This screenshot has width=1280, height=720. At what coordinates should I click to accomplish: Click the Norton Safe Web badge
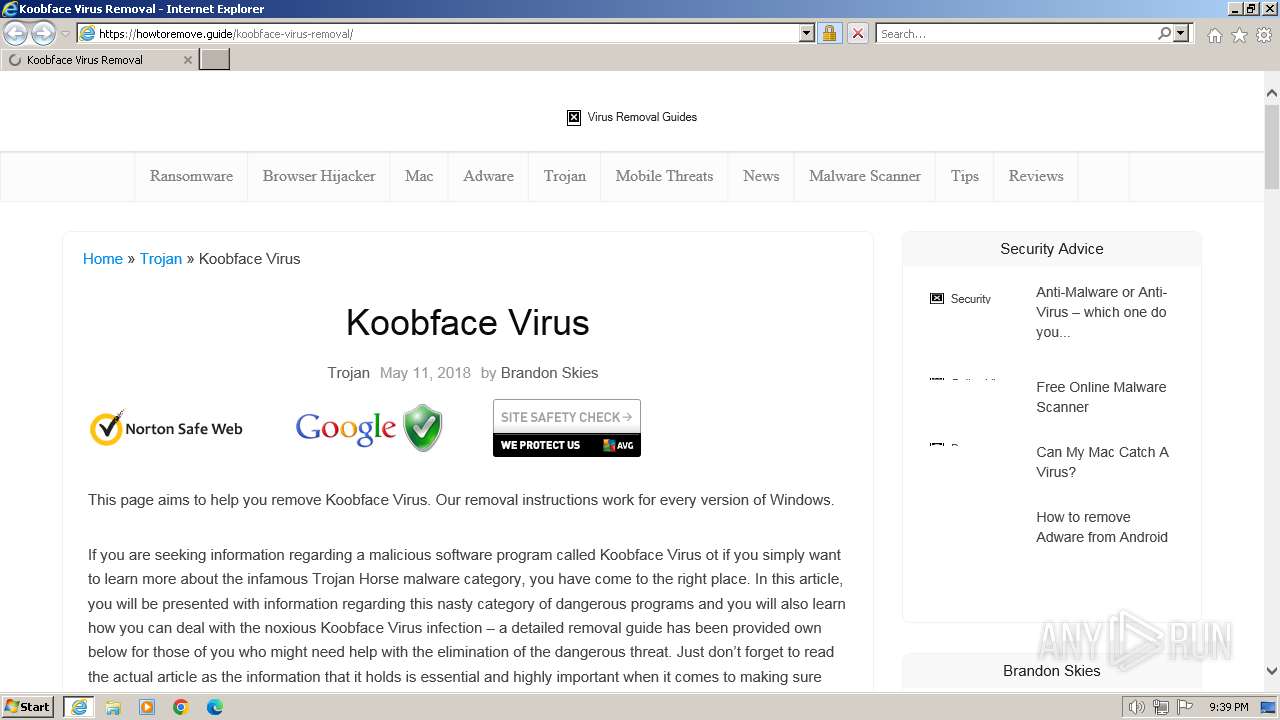(166, 428)
